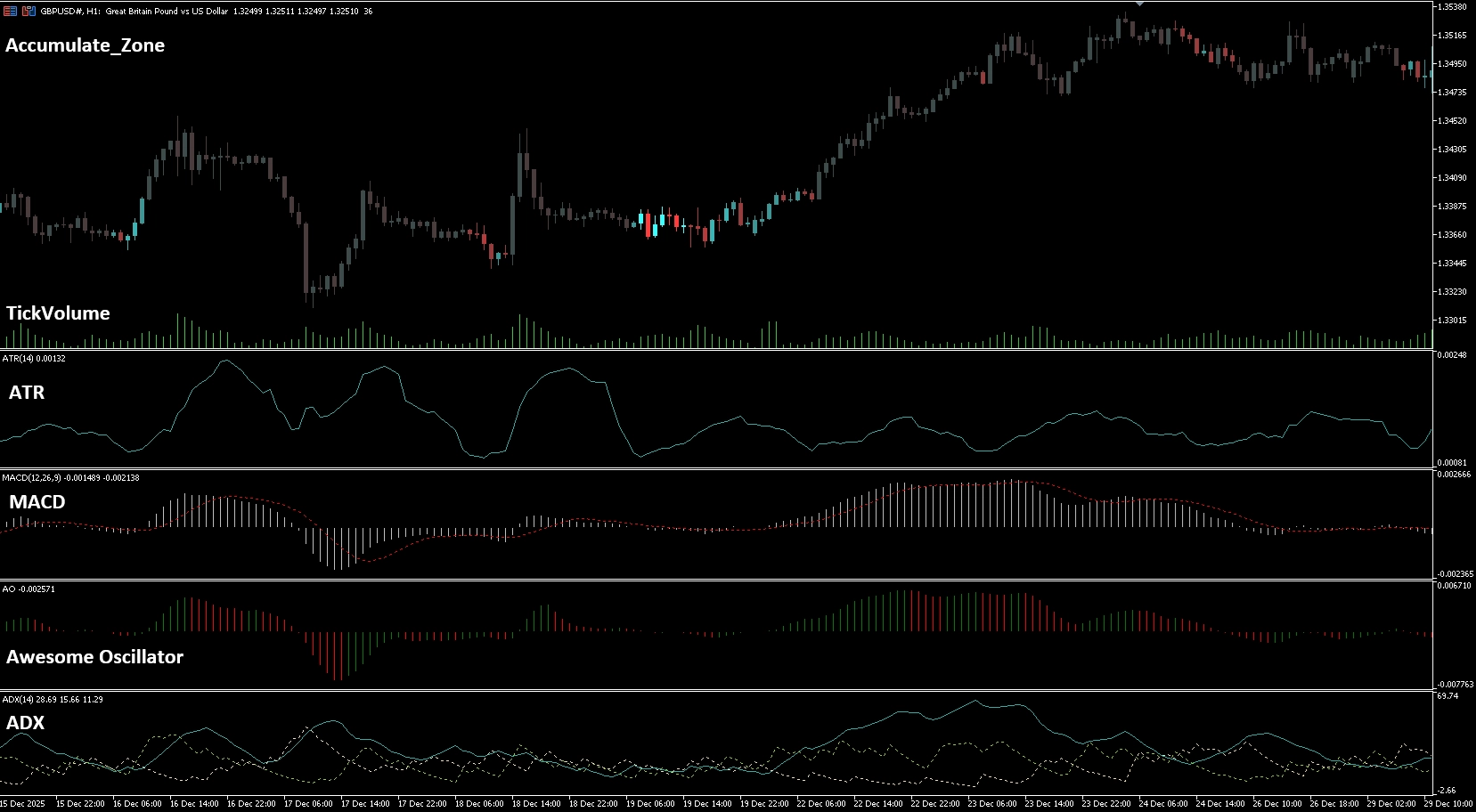Click price level 1.33230 on the scale
The width and height of the screenshot is (1476, 812).
click(1452, 292)
